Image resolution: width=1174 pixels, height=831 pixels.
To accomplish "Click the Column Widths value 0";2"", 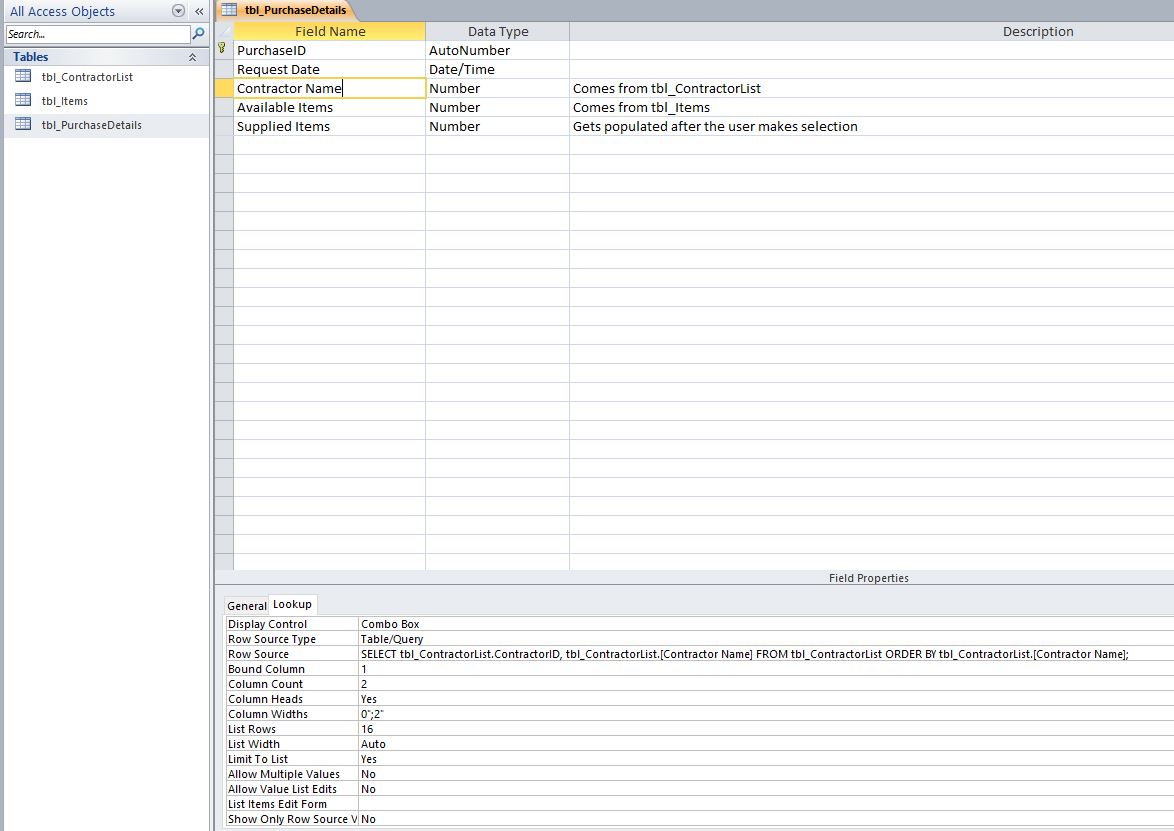I will point(766,713).
